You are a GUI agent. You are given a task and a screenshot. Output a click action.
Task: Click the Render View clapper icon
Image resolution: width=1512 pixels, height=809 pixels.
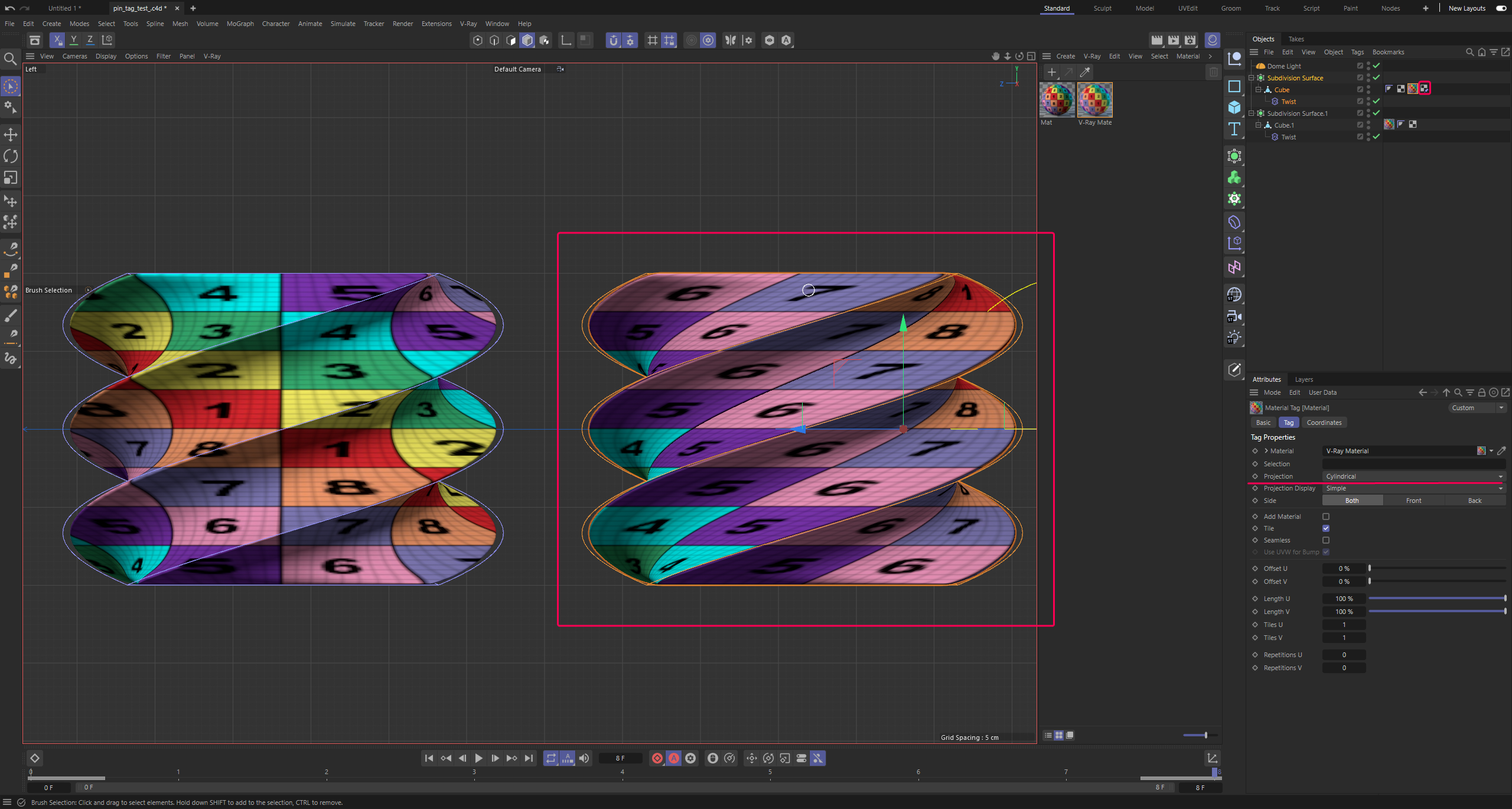coord(1157,40)
